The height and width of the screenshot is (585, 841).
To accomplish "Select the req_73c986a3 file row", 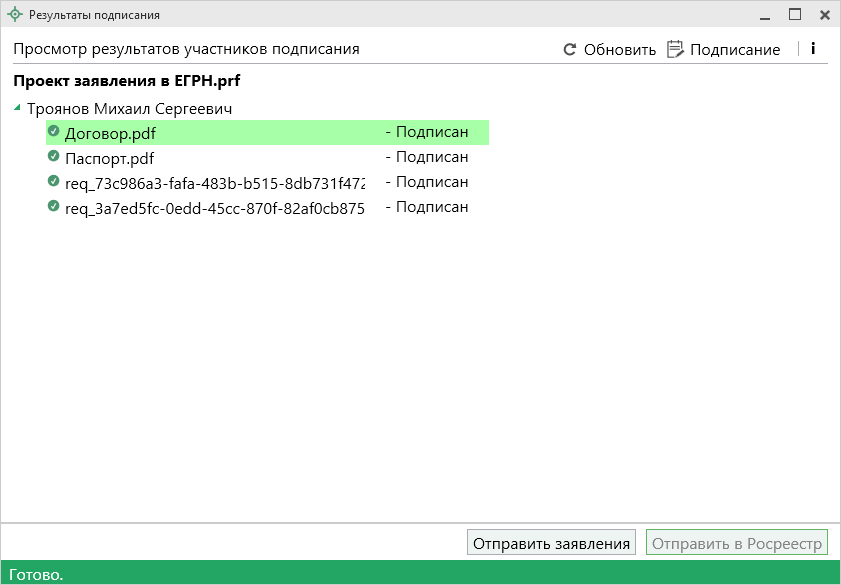I will pyautogui.click(x=214, y=183).
